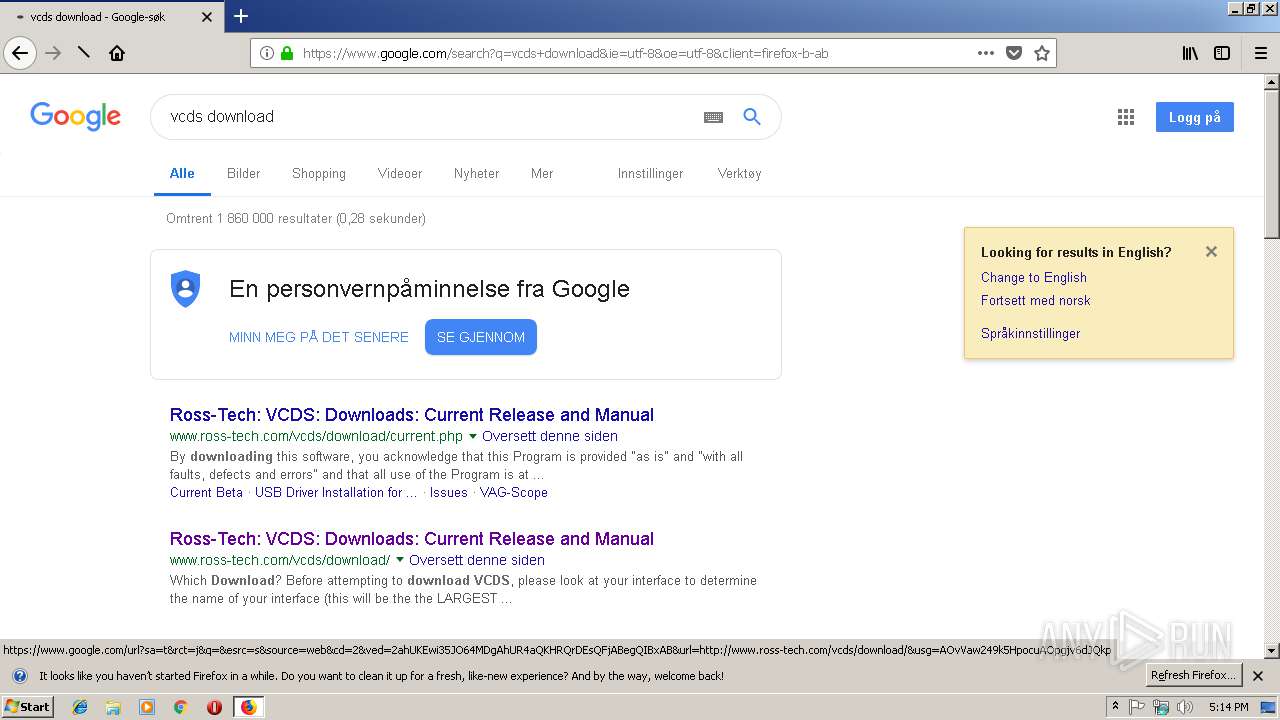Viewport: 1280px width, 720px height.
Task: Switch to the Shopping tab
Action: pyautogui.click(x=319, y=173)
